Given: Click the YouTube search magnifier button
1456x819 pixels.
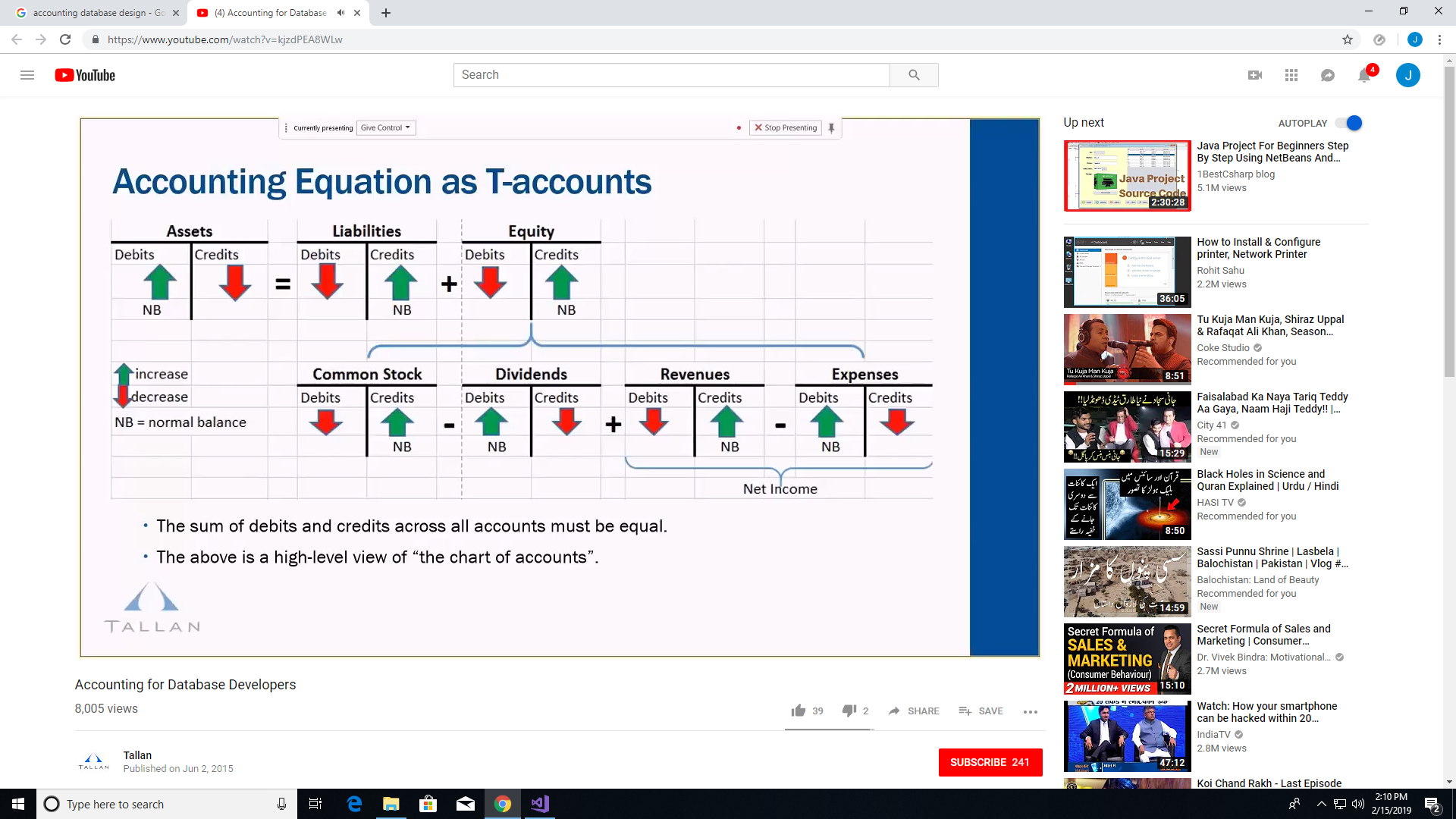Looking at the screenshot, I should click(914, 75).
